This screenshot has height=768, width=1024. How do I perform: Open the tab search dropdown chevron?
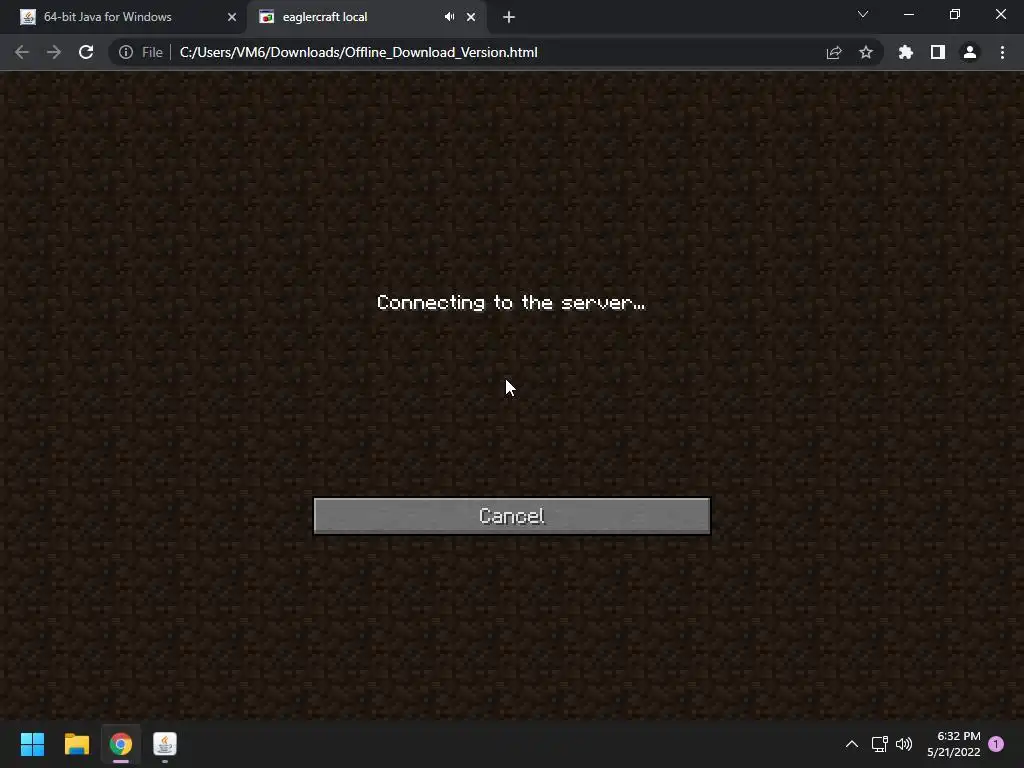pos(863,14)
